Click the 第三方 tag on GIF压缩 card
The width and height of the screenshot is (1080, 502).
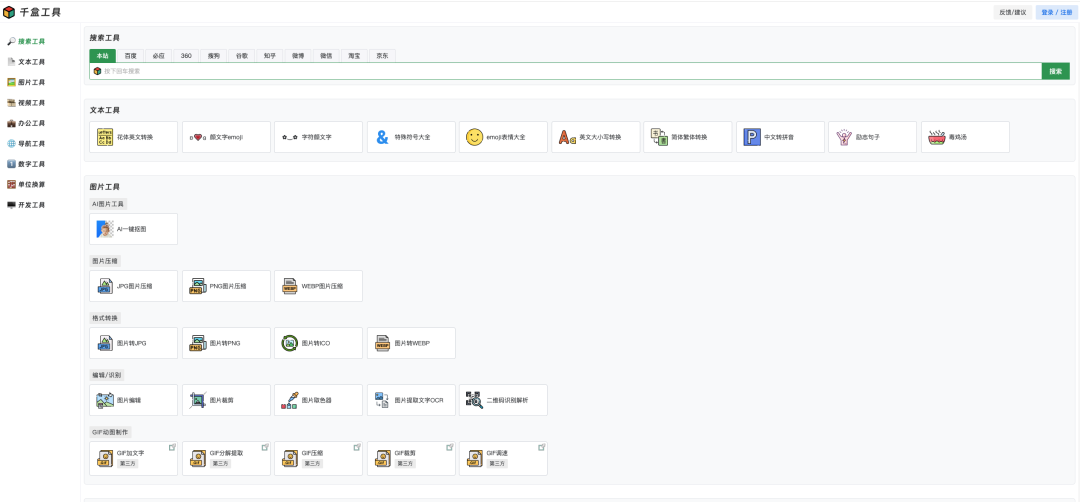pyautogui.click(x=313, y=463)
